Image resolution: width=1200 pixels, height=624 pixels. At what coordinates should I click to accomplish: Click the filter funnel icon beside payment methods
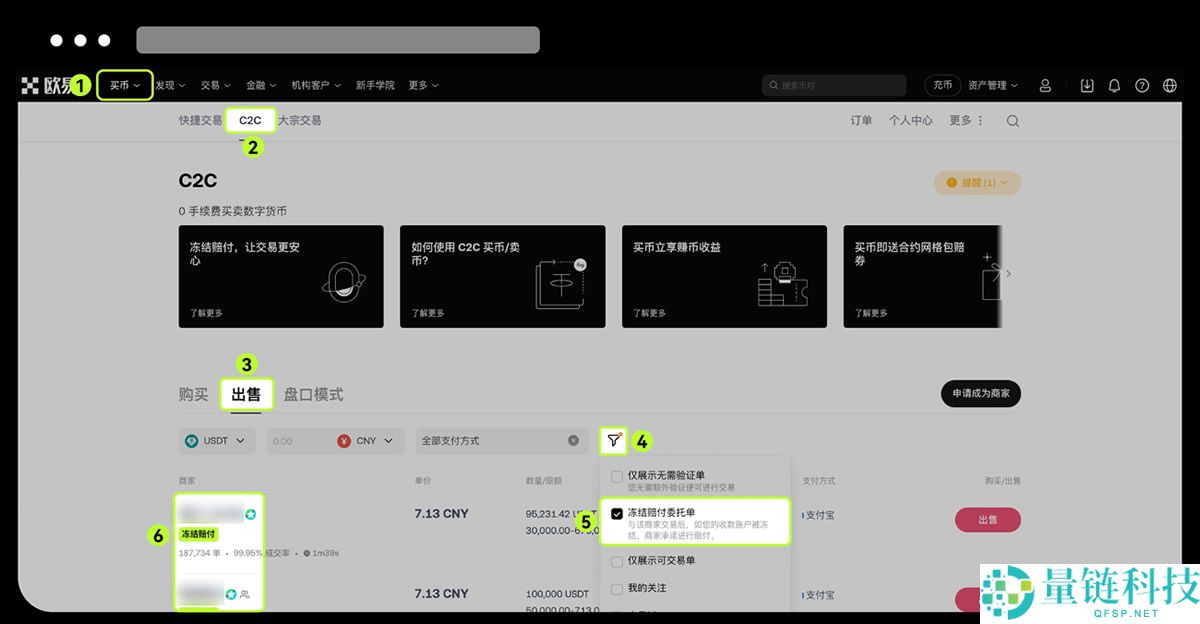(x=613, y=440)
